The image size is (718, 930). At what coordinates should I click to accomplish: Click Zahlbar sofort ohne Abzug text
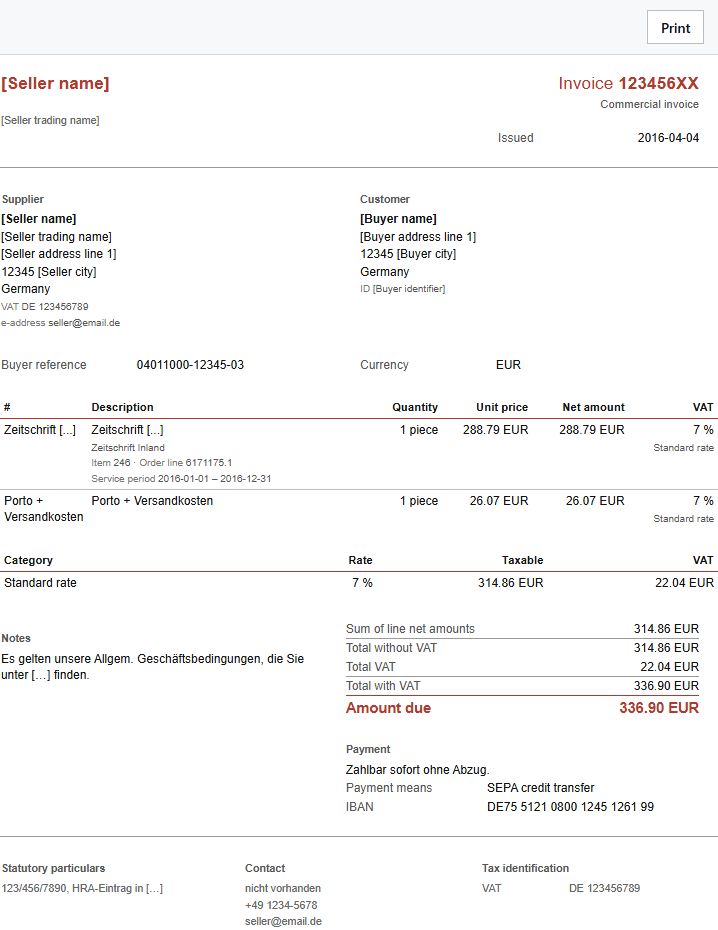pyautogui.click(x=417, y=770)
